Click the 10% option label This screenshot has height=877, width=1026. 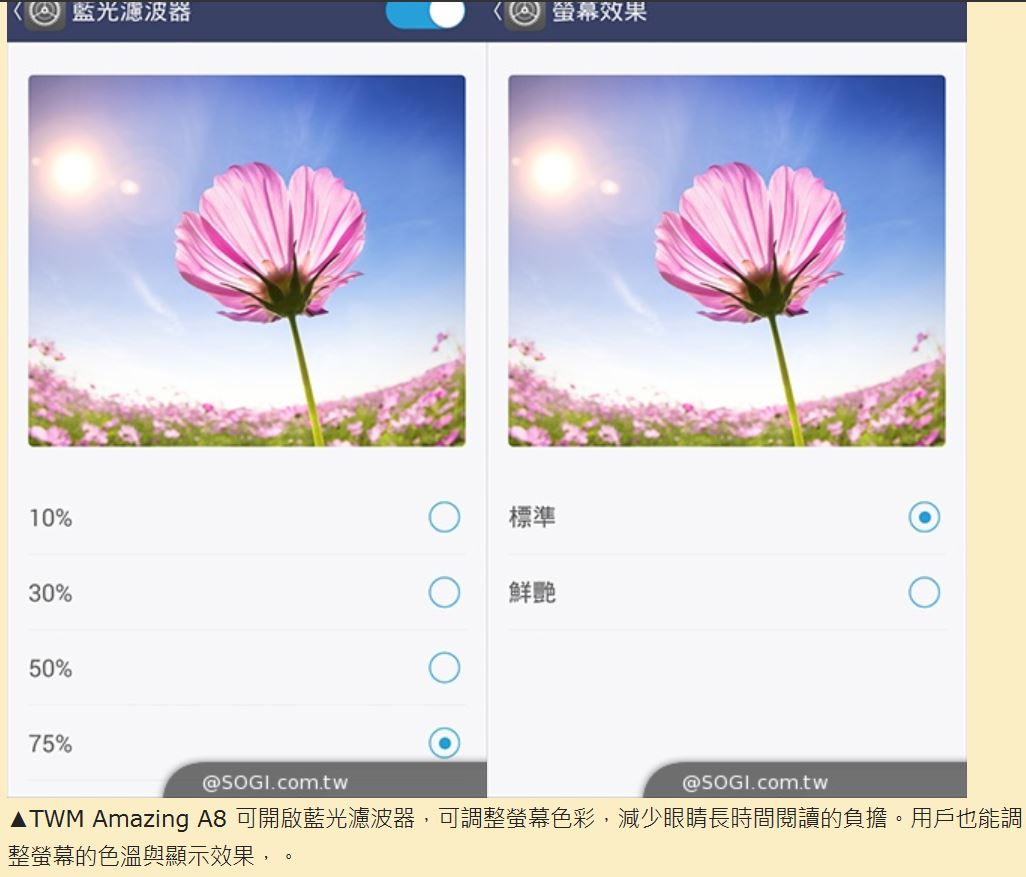pyautogui.click(x=50, y=518)
